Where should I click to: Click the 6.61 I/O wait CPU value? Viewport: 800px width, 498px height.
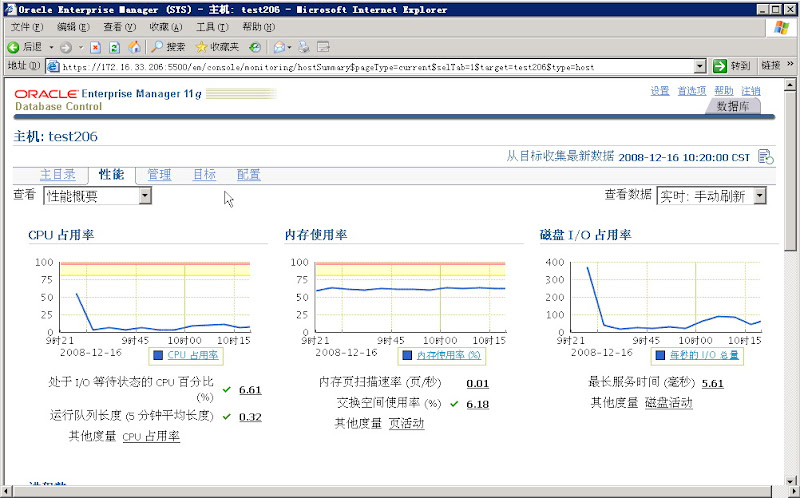(x=250, y=390)
